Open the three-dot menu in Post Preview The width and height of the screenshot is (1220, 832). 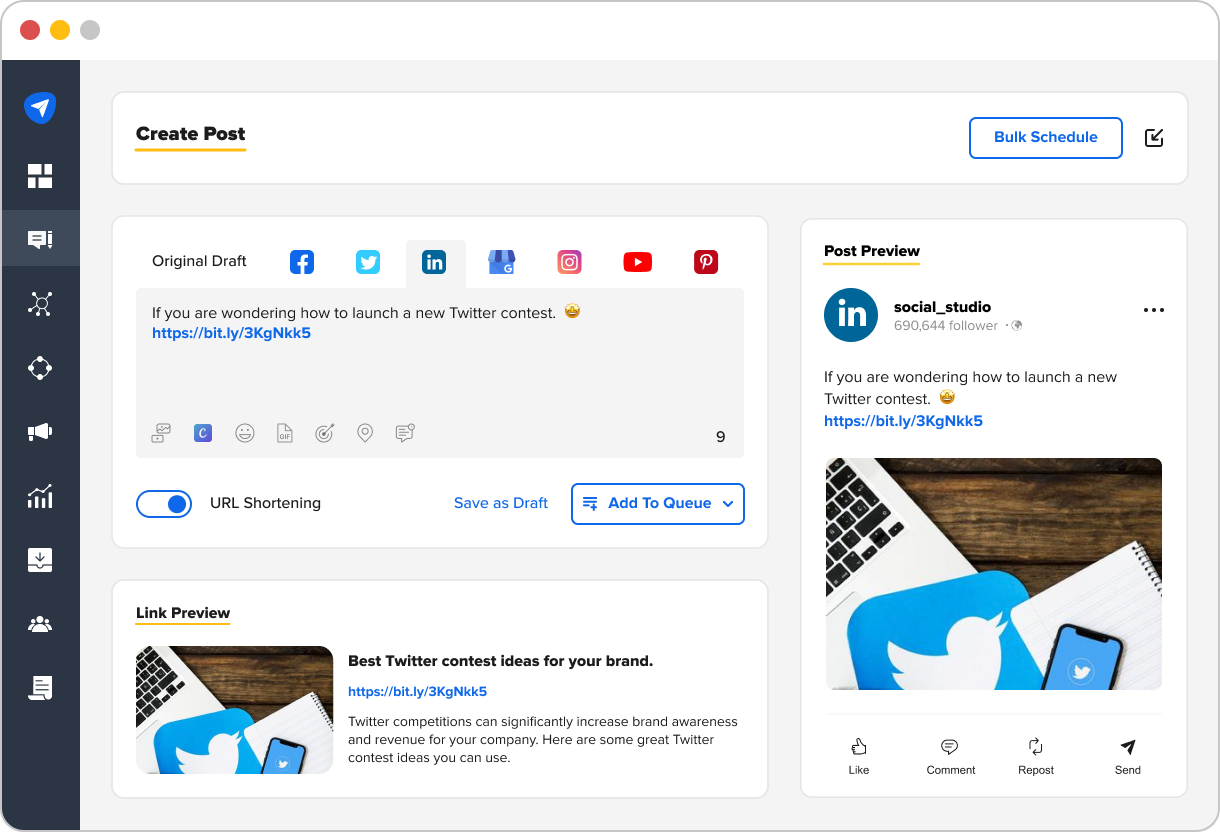(x=1153, y=310)
